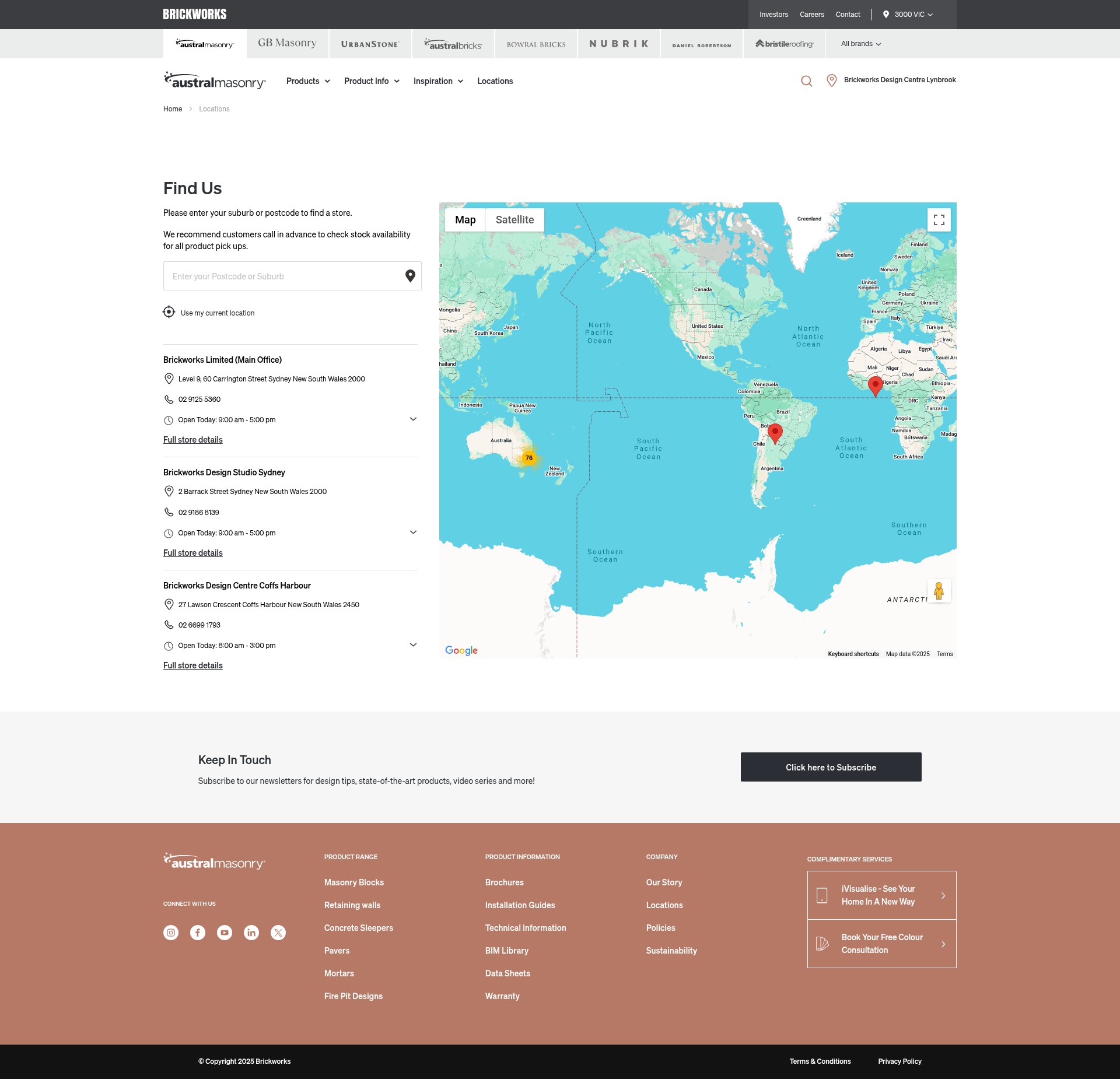Switch to the Bowral Bricks brand tab
The width and height of the screenshot is (1120, 1079).
pyautogui.click(x=536, y=44)
